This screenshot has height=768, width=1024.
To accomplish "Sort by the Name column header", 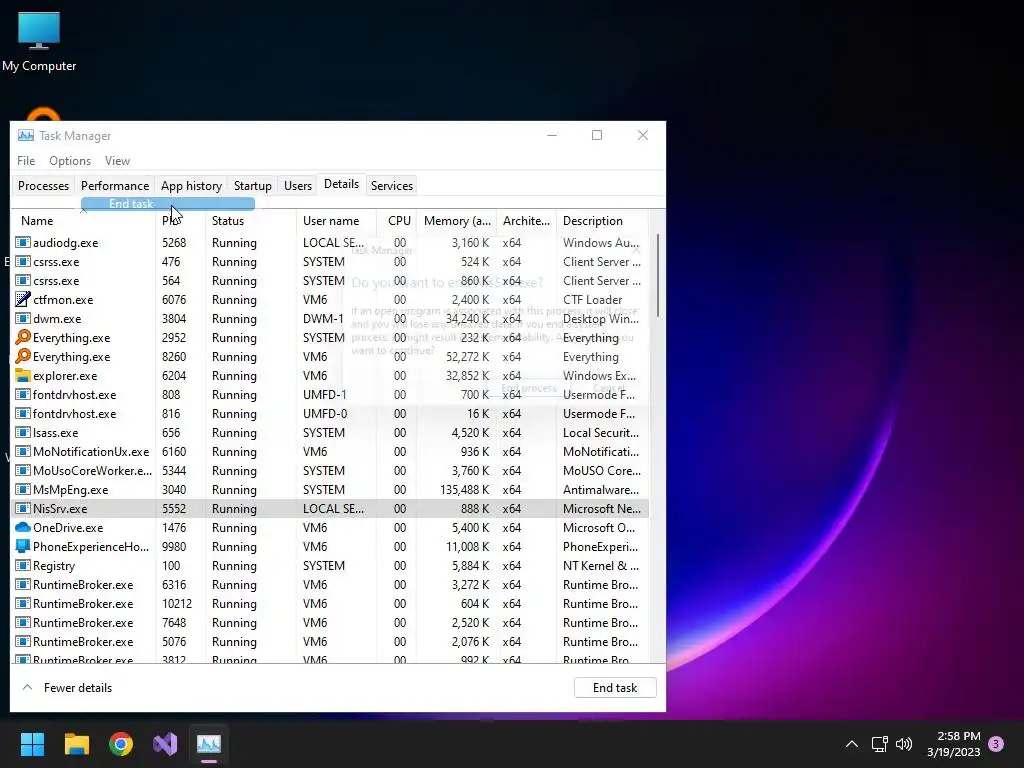I will pyautogui.click(x=83, y=221).
